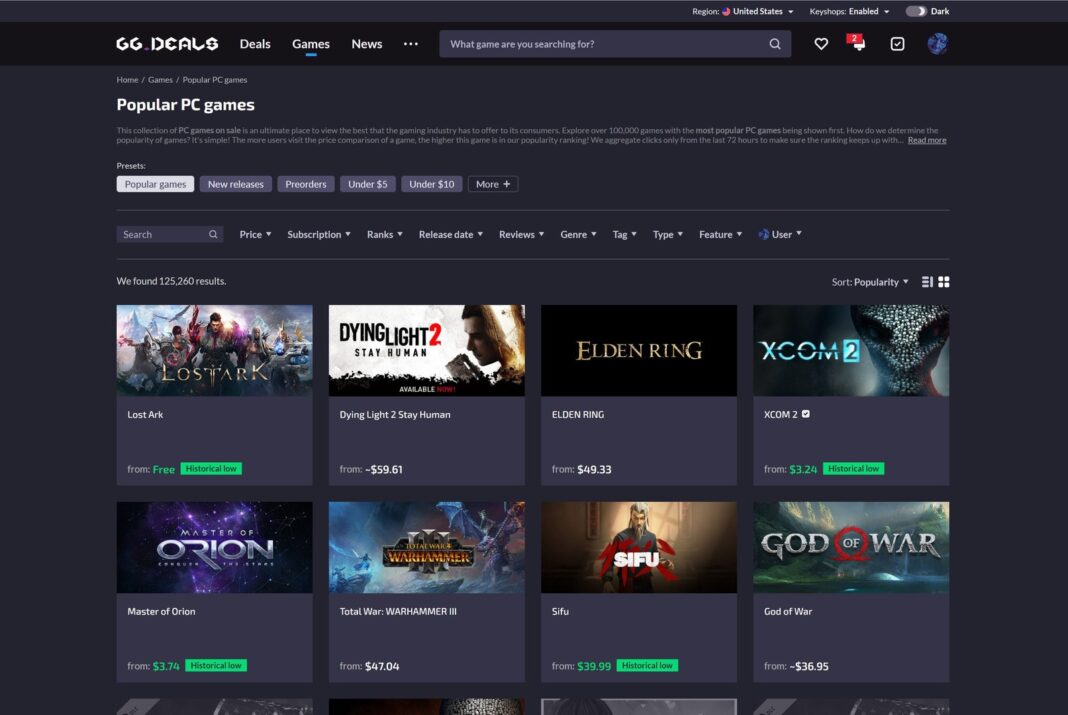The image size is (1068, 715).
Task: Expand the Feature filter
Action: (721, 234)
